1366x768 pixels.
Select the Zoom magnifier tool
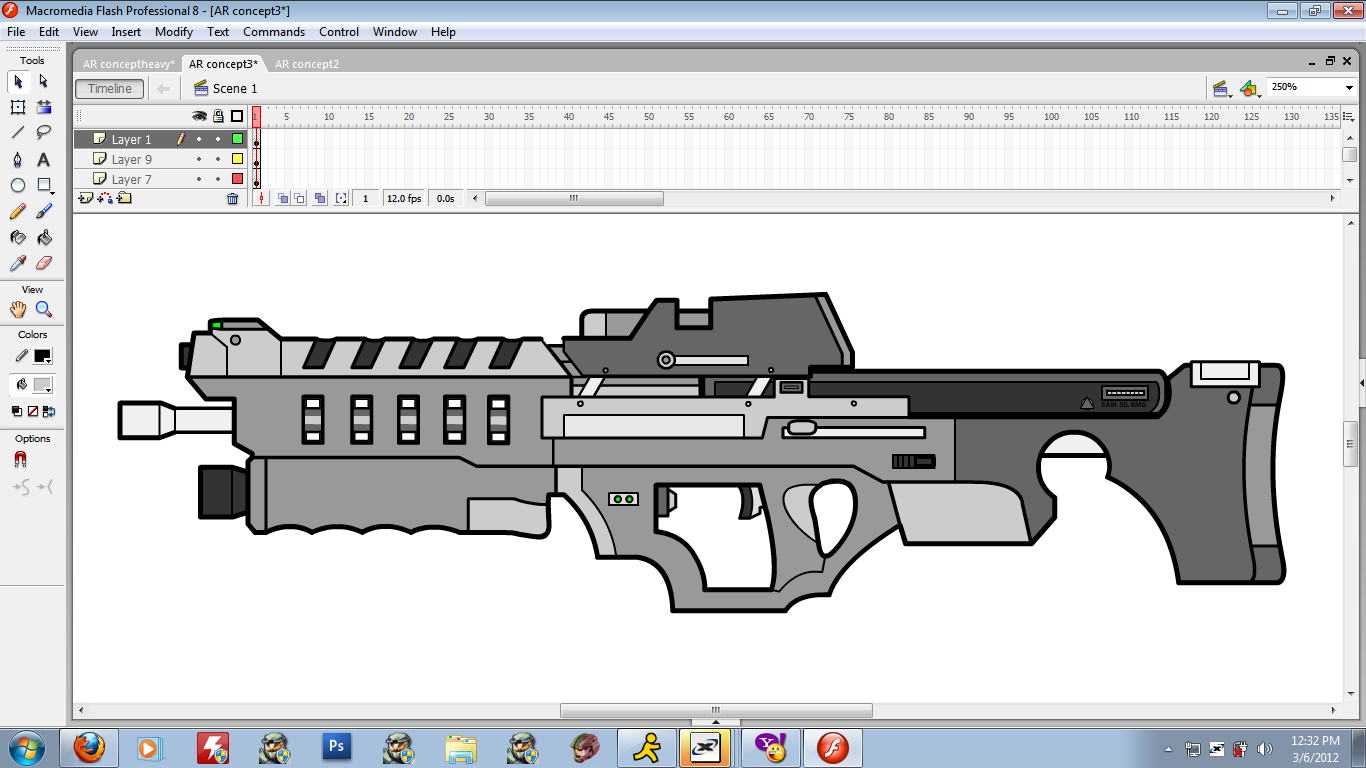pyautogui.click(x=44, y=310)
